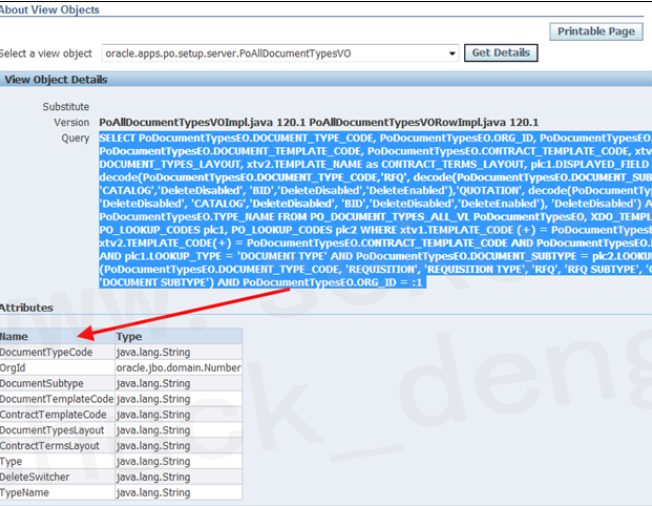Click the Attributes section heading
The width and height of the screenshot is (652, 506).
point(27,308)
